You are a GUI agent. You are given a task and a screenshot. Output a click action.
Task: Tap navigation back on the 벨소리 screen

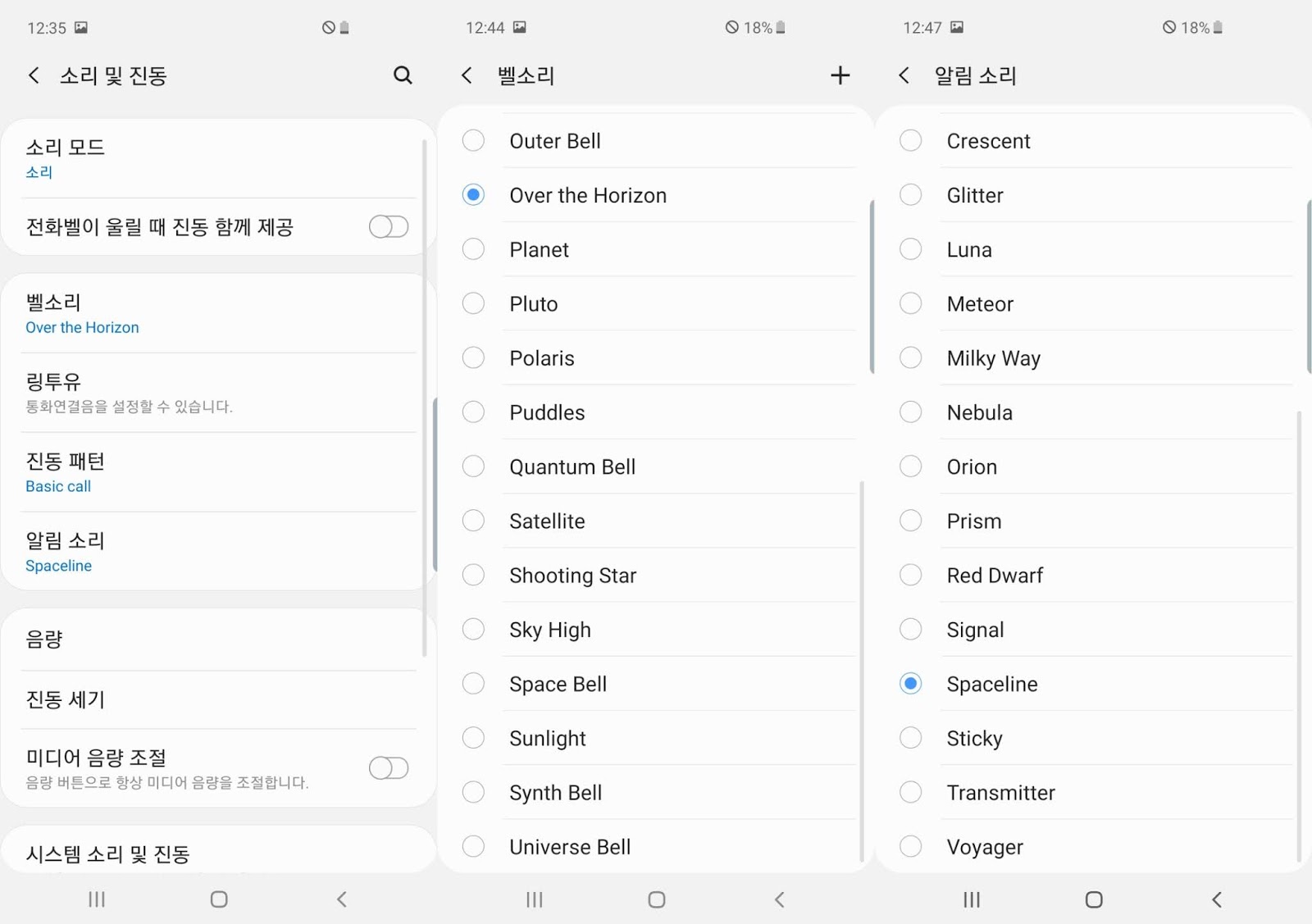pos(780,899)
